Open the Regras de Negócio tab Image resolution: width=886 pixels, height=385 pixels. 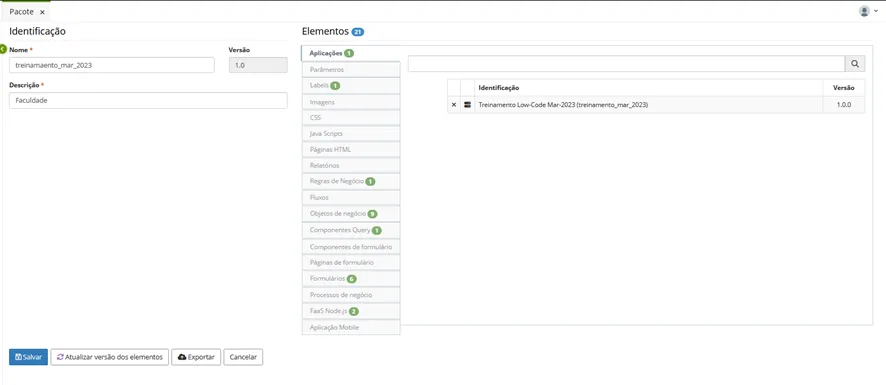point(351,181)
